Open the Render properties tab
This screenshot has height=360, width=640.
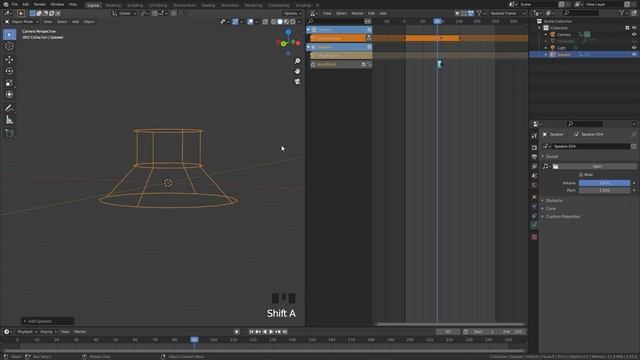534,147
